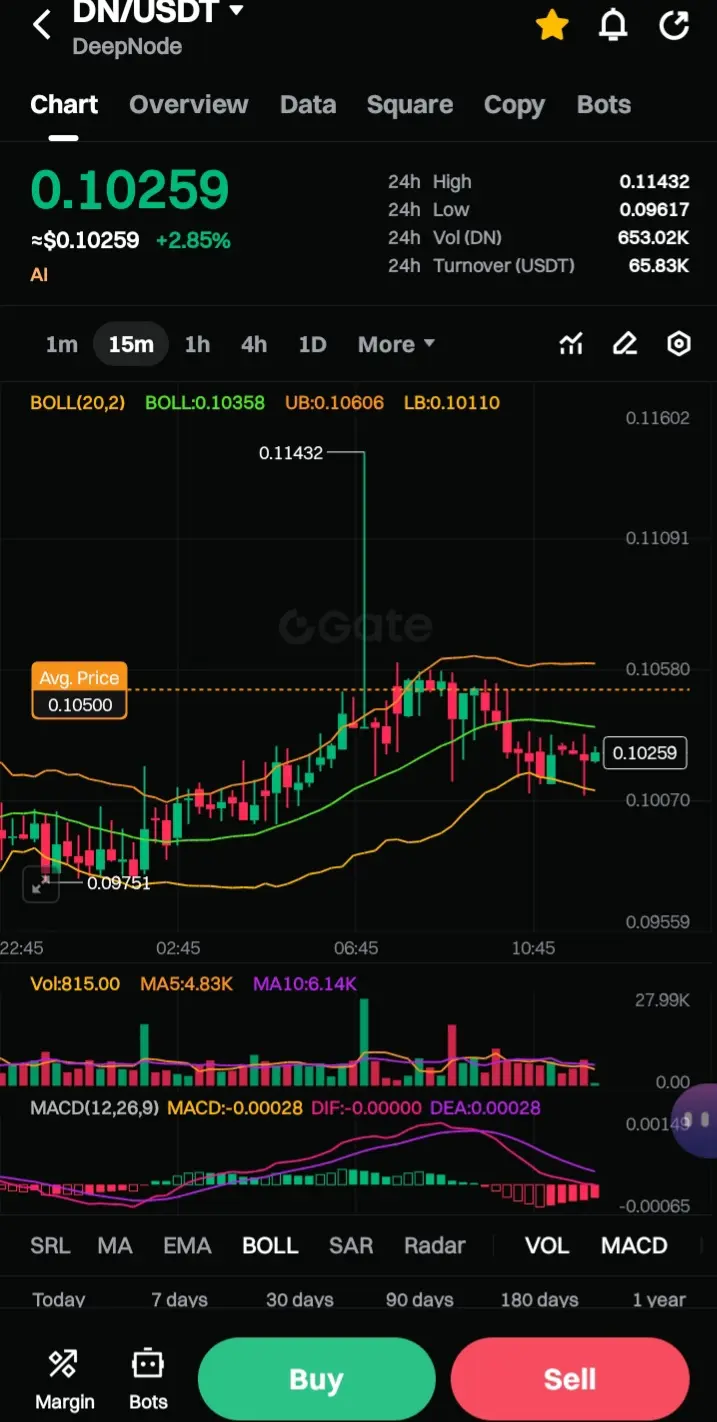Expand chart to fullscreen icon
Viewport: 717px width, 1422px height.
click(x=41, y=884)
